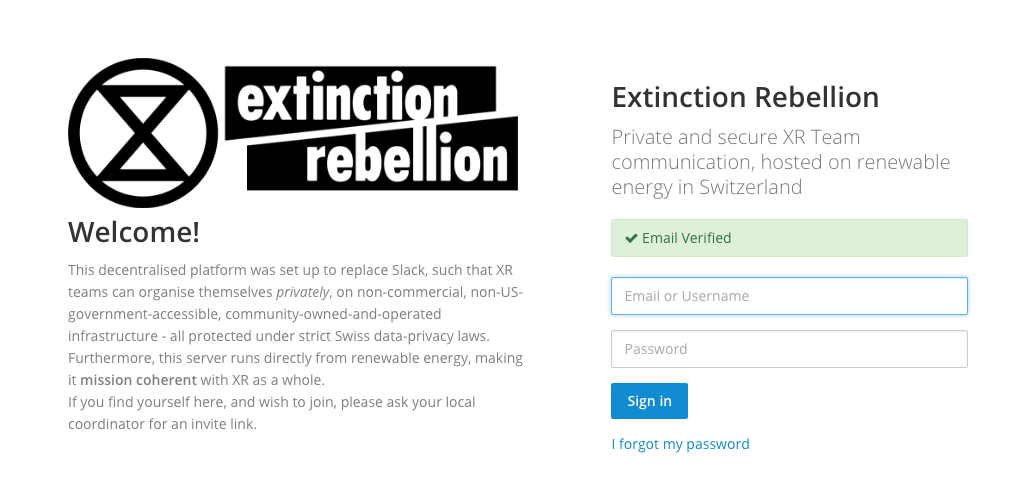Click the 'Private and secure XR Team' subtitle
Viewport: 1027px width, 488px height.
click(735, 137)
